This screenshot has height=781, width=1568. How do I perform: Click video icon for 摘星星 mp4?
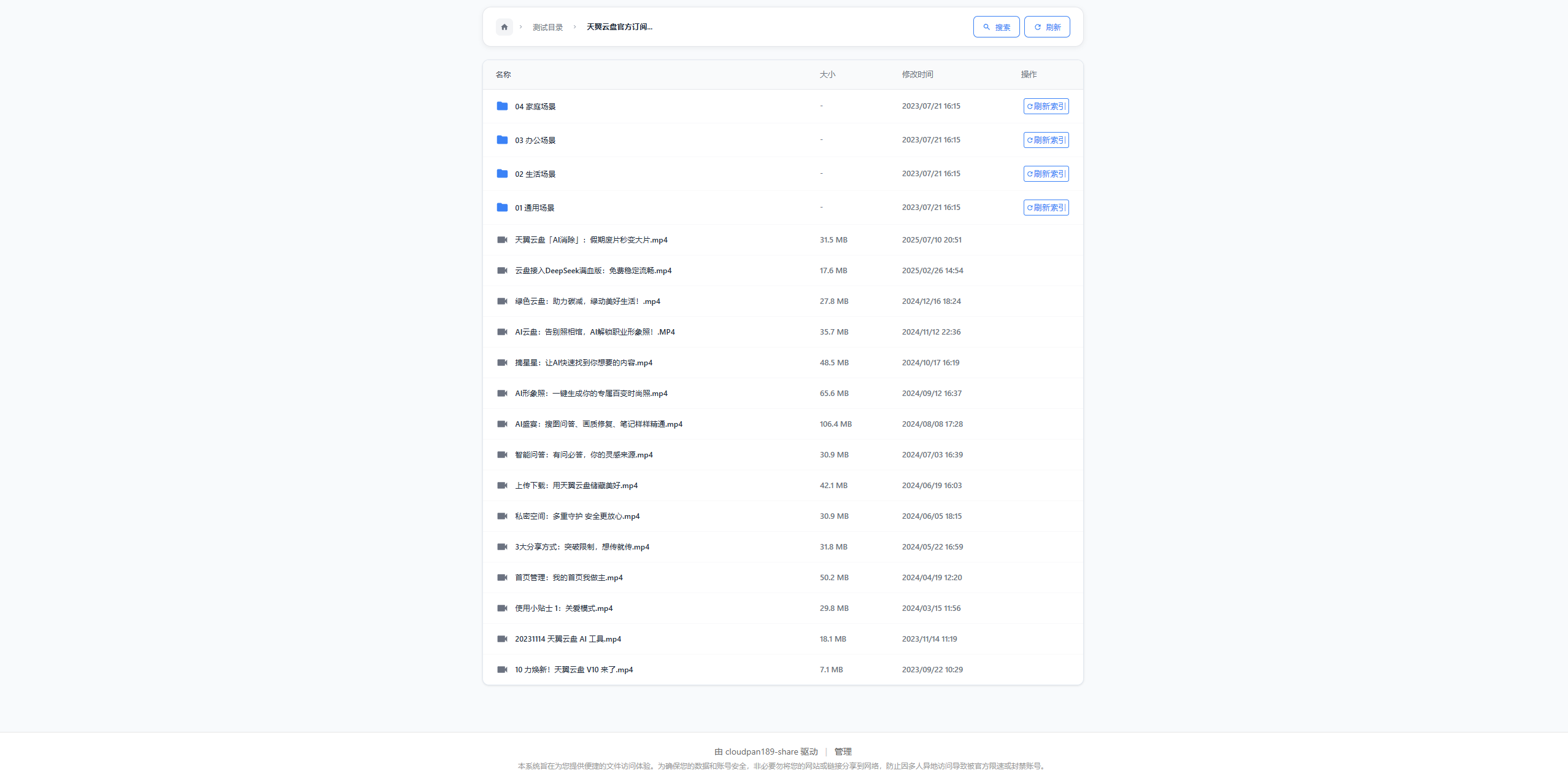pos(502,363)
